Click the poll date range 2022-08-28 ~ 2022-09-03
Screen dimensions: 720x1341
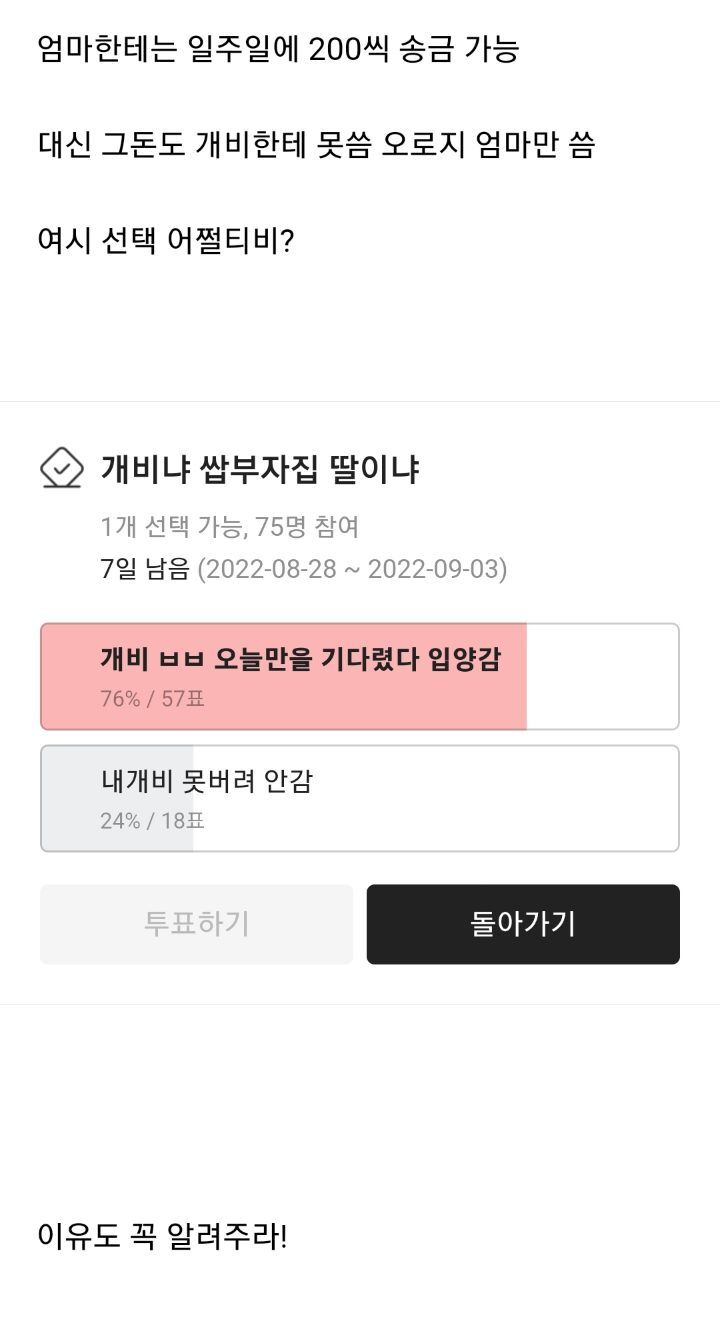(x=352, y=569)
